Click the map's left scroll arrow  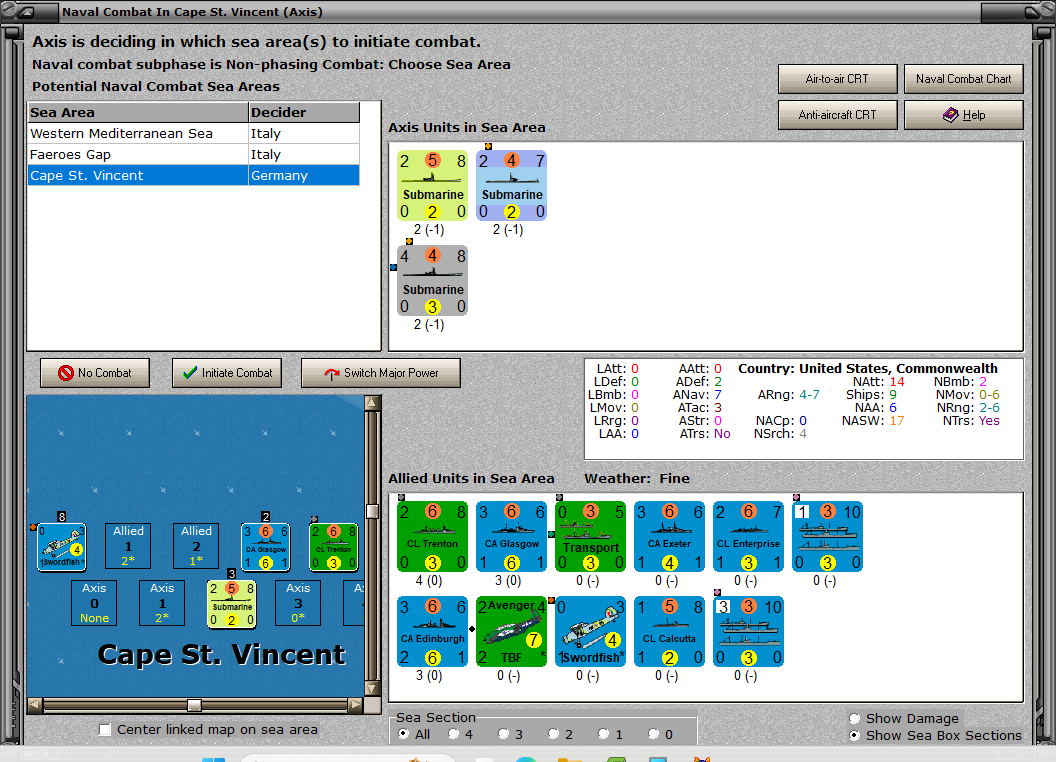coord(35,705)
